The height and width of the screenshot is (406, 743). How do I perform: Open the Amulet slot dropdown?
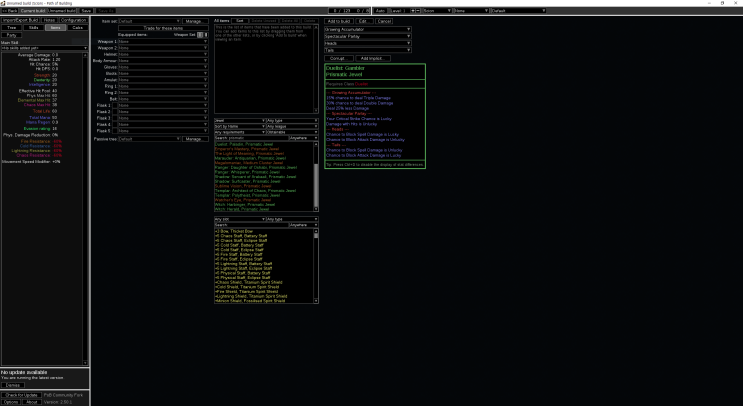pos(163,80)
